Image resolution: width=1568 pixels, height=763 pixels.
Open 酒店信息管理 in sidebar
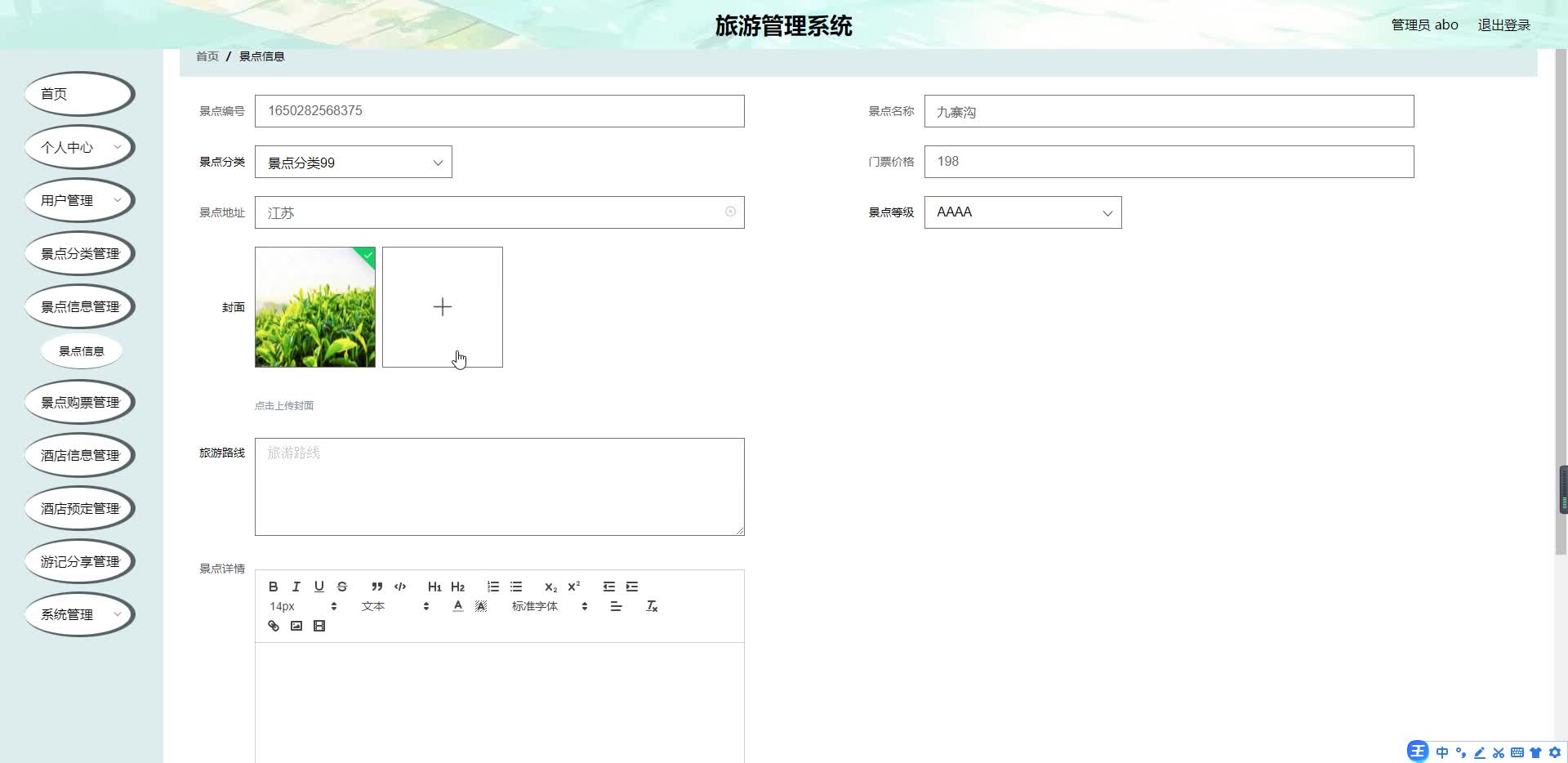click(80, 455)
